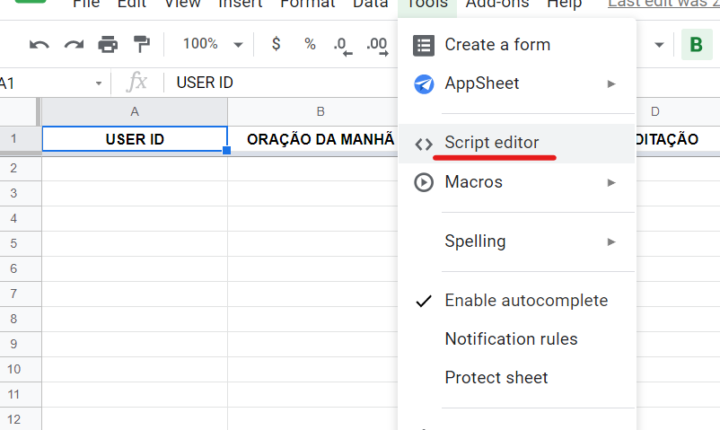Format cell as currency with dollar icon

coord(276,44)
